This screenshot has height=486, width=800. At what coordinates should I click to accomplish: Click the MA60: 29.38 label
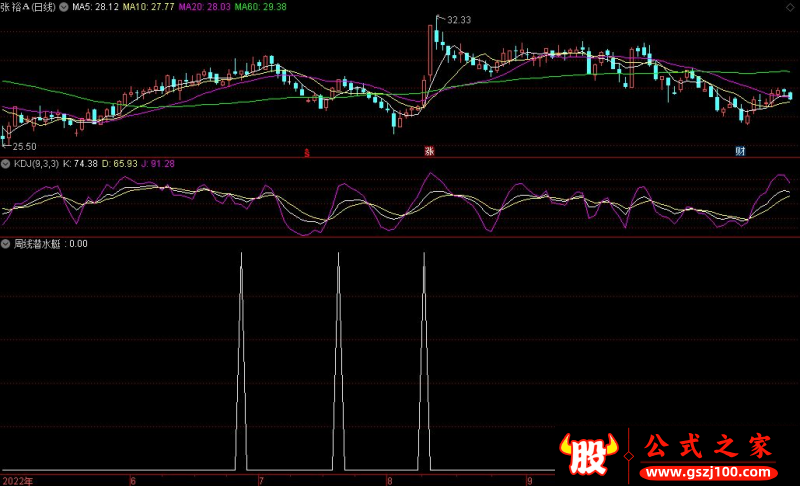[261, 7]
